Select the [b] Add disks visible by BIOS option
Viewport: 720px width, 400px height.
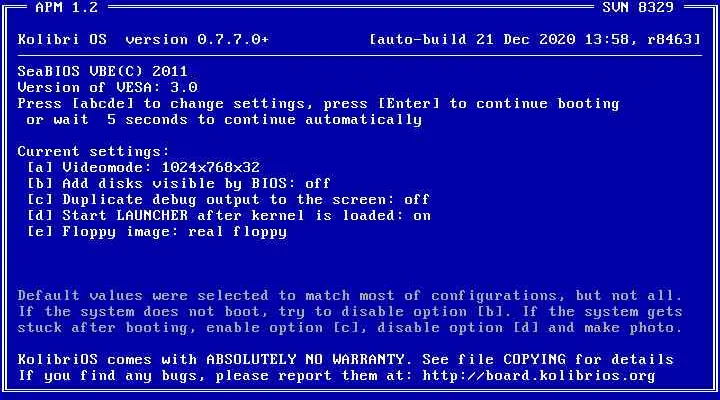[x=179, y=183]
